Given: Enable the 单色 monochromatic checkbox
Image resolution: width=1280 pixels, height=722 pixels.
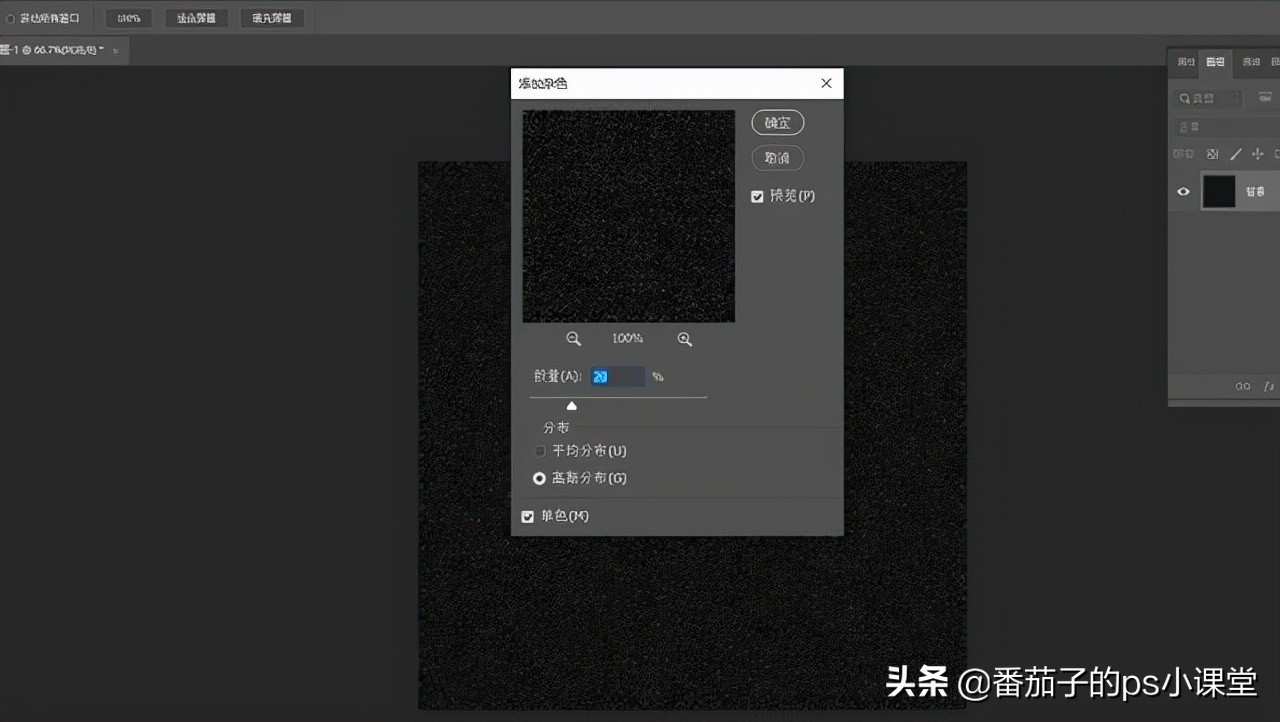Looking at the screenshot, I should tap(528, 516).
